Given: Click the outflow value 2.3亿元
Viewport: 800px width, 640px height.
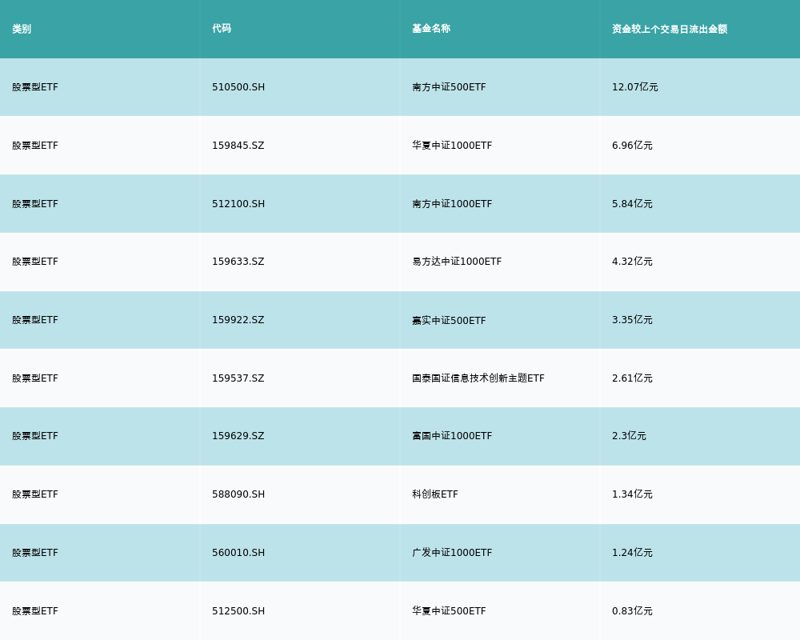Looking at the screenshot, I should tap(629, 436).
